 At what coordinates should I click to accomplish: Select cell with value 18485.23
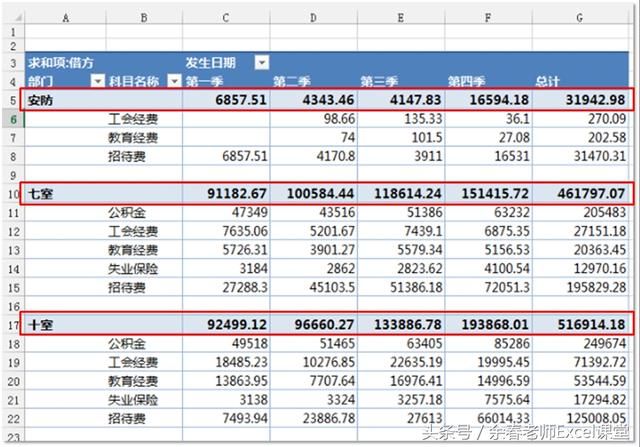point(226,362)
